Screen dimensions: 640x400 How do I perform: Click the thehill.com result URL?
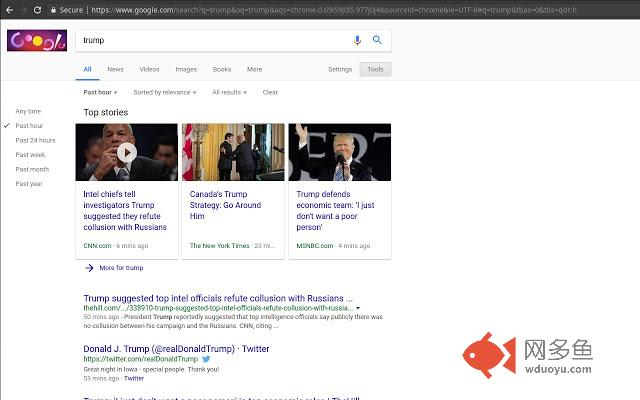(x=218, y=308)
